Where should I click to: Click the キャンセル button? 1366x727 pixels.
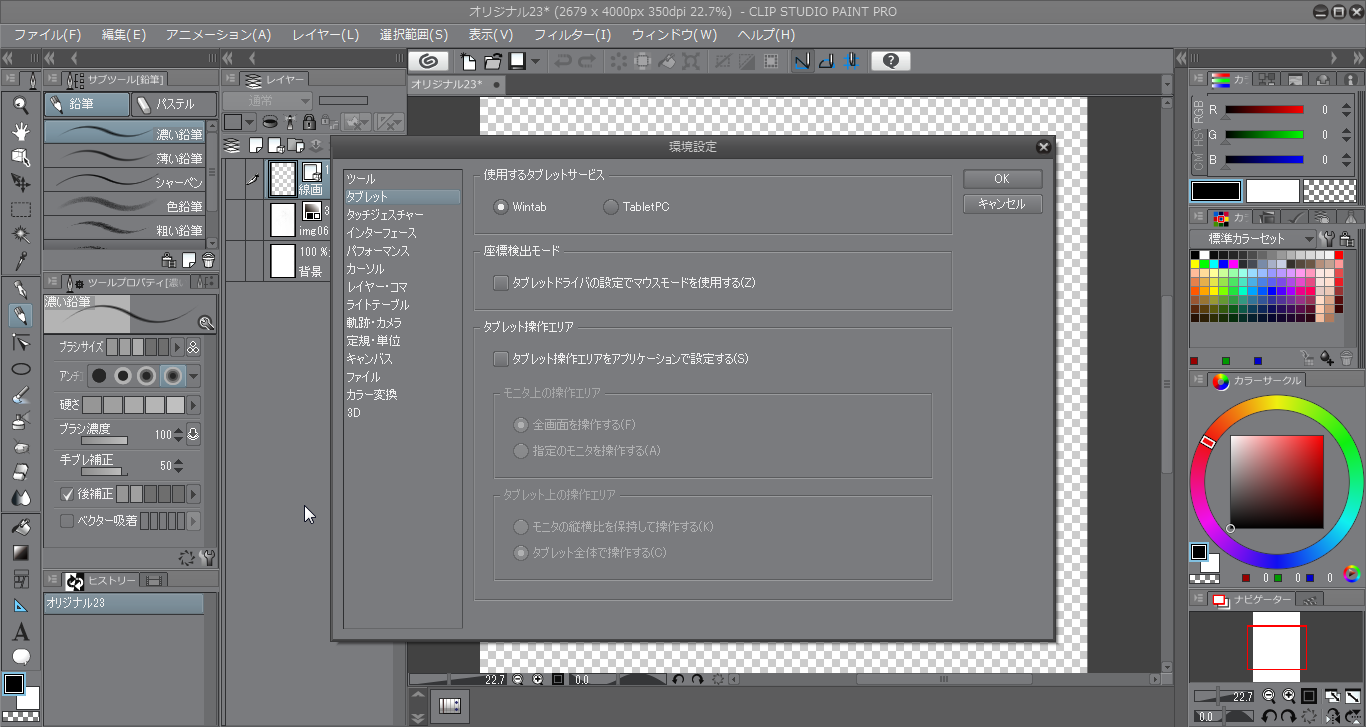(x=1002, y=204)
